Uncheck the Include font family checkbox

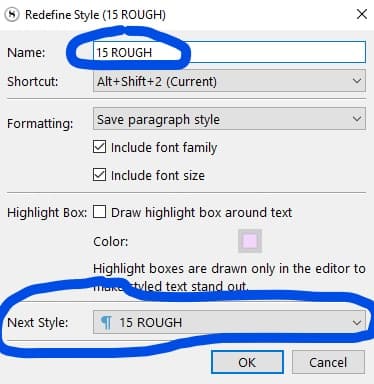(x=99, y=147)
